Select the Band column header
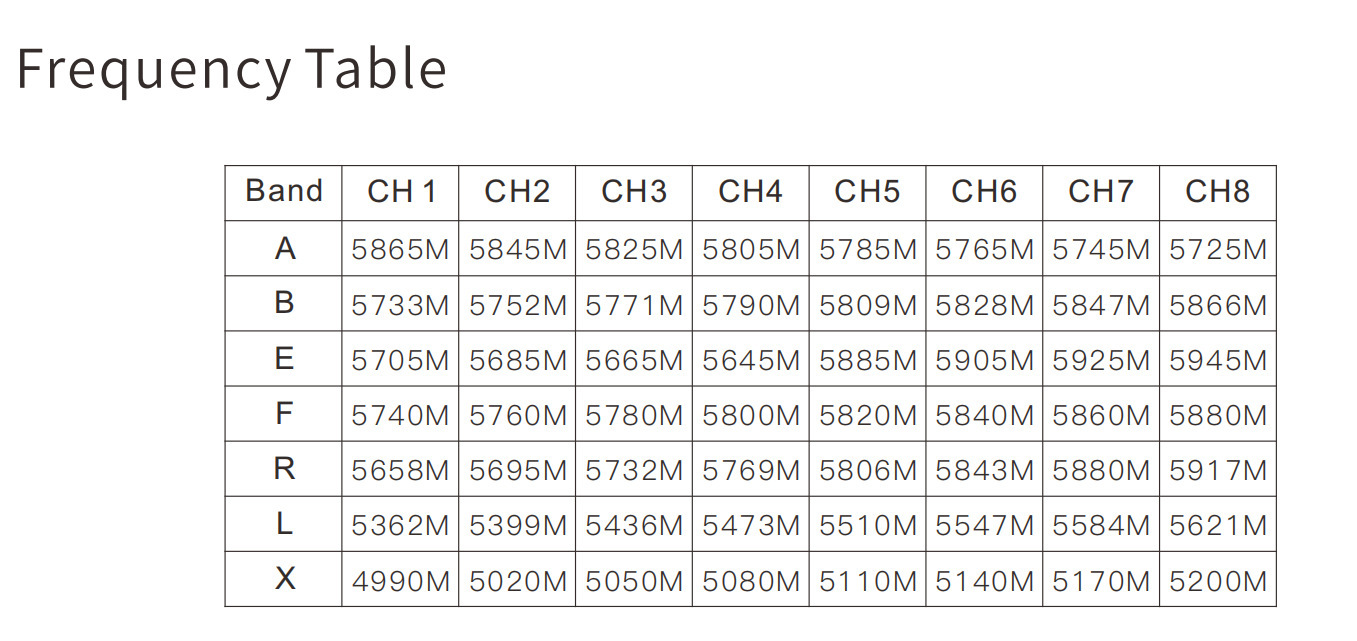Image resolution: width=1357 pixels, height=641 pixels. click(284, 191)
